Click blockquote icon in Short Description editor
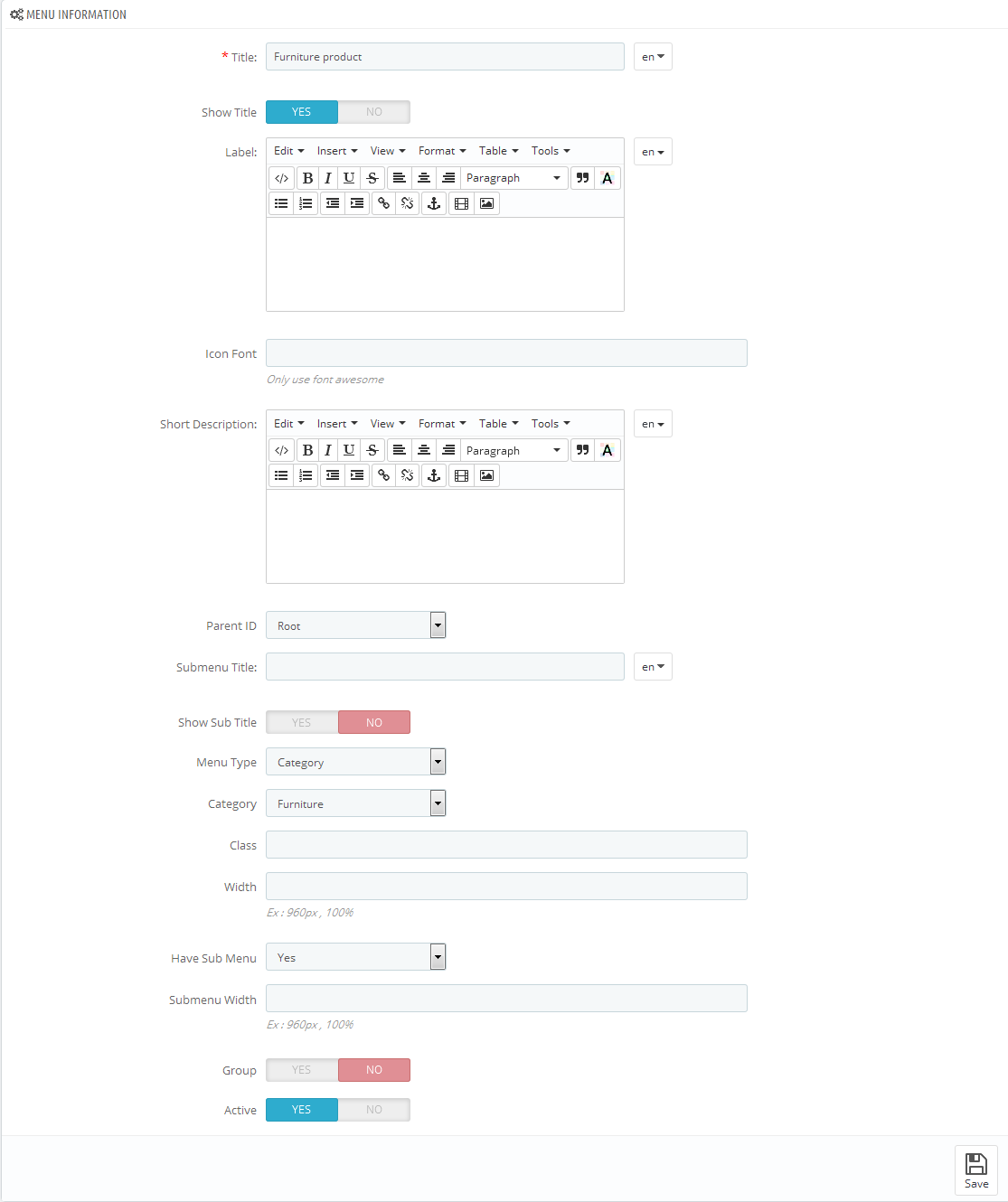The image size is (1008, 1202). tap(583, 450)
